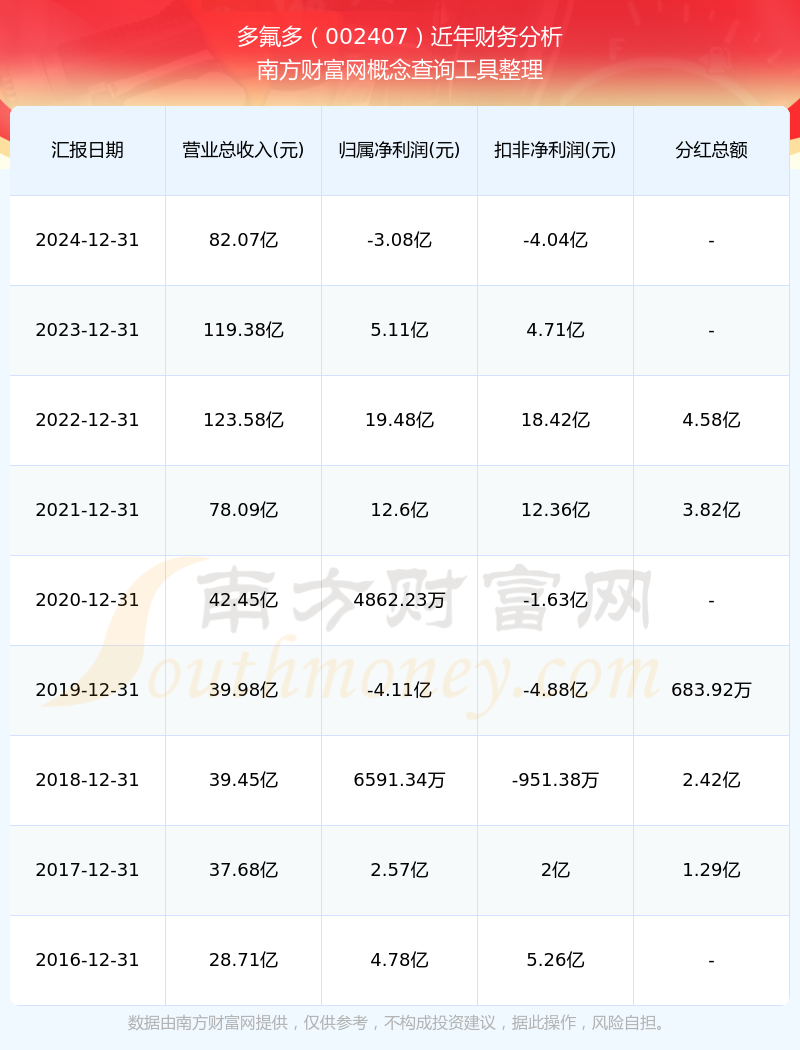Image resolution: width=800 pixels, height=1050 pixels.
Task: Click the date cell 2021-12-31
Action: pyautogui.click(x=88, y=510)
